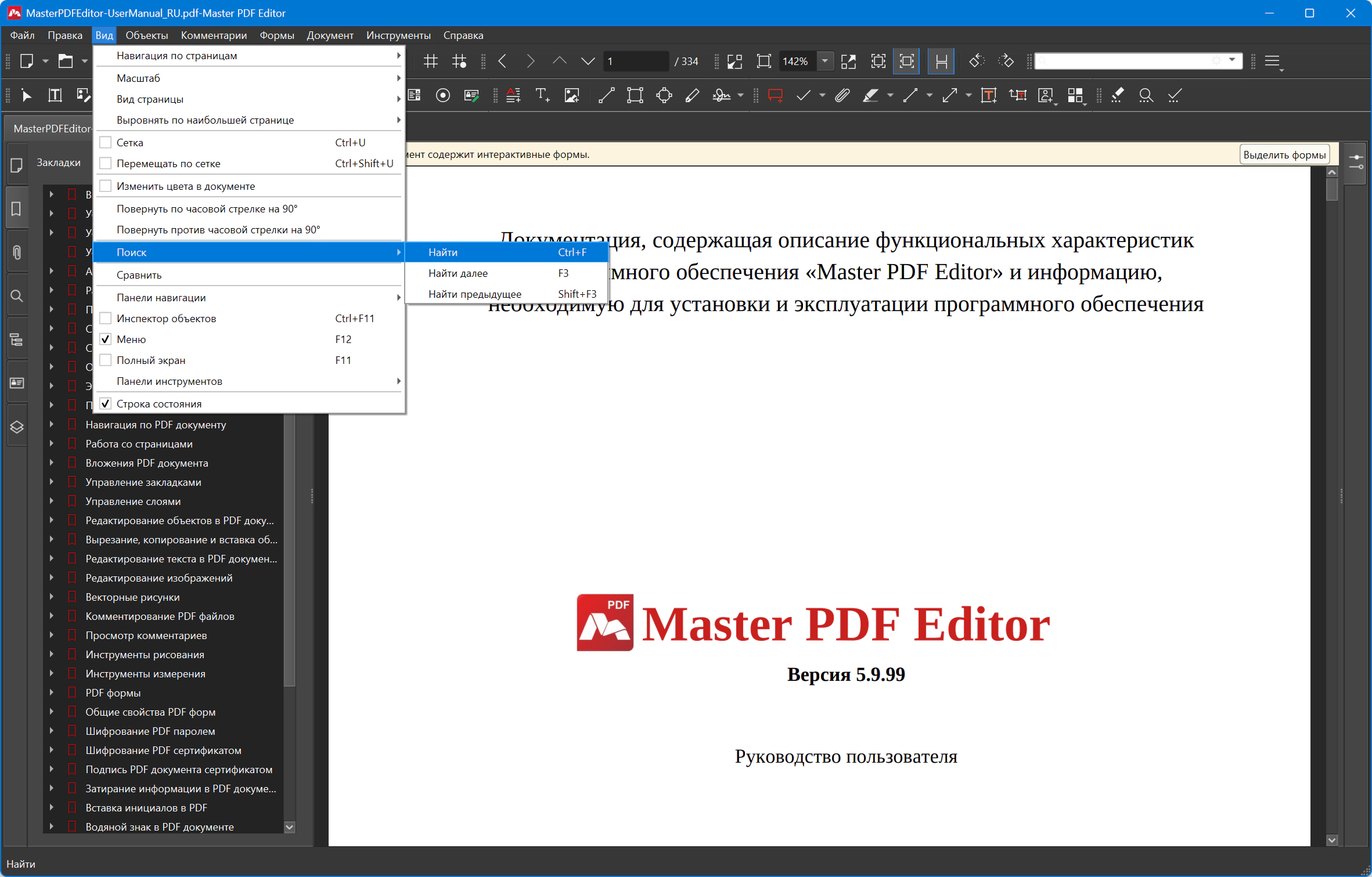This screenshot has height=877, width=1372.
Task: Select the rectangle drawing tool
Action: click(x=635, y=95)
